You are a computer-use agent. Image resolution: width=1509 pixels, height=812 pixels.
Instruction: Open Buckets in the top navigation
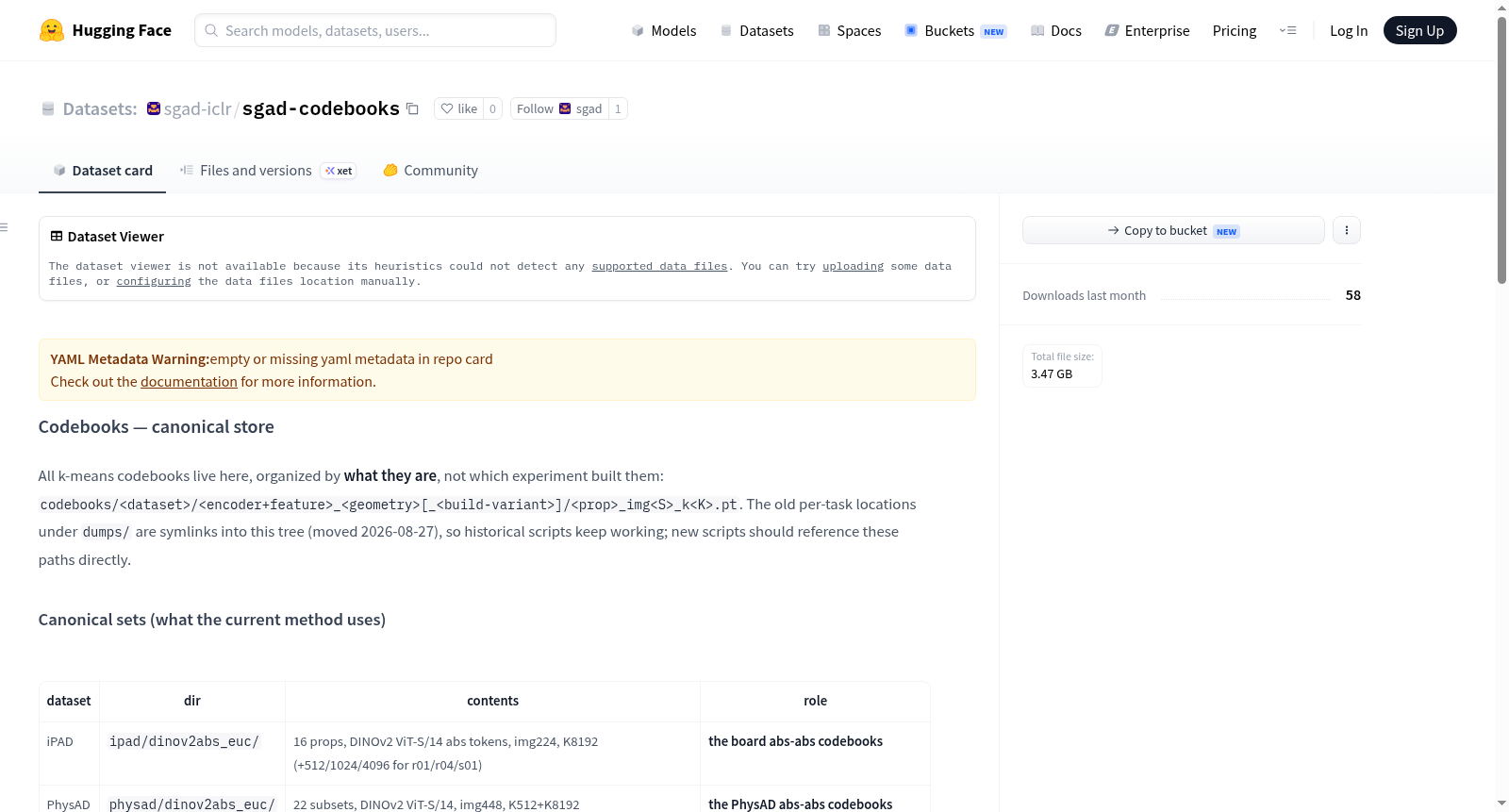pos(955,30)
